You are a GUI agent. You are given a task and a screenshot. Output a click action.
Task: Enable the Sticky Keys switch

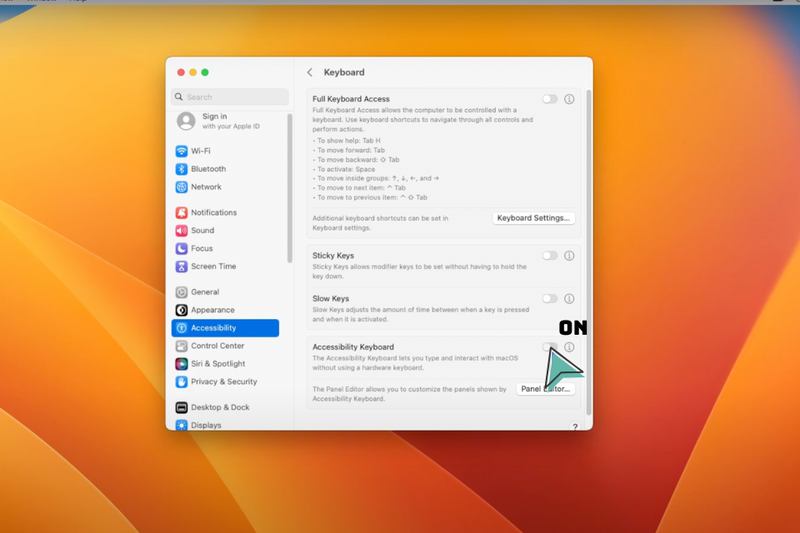(x=549, y=256)
